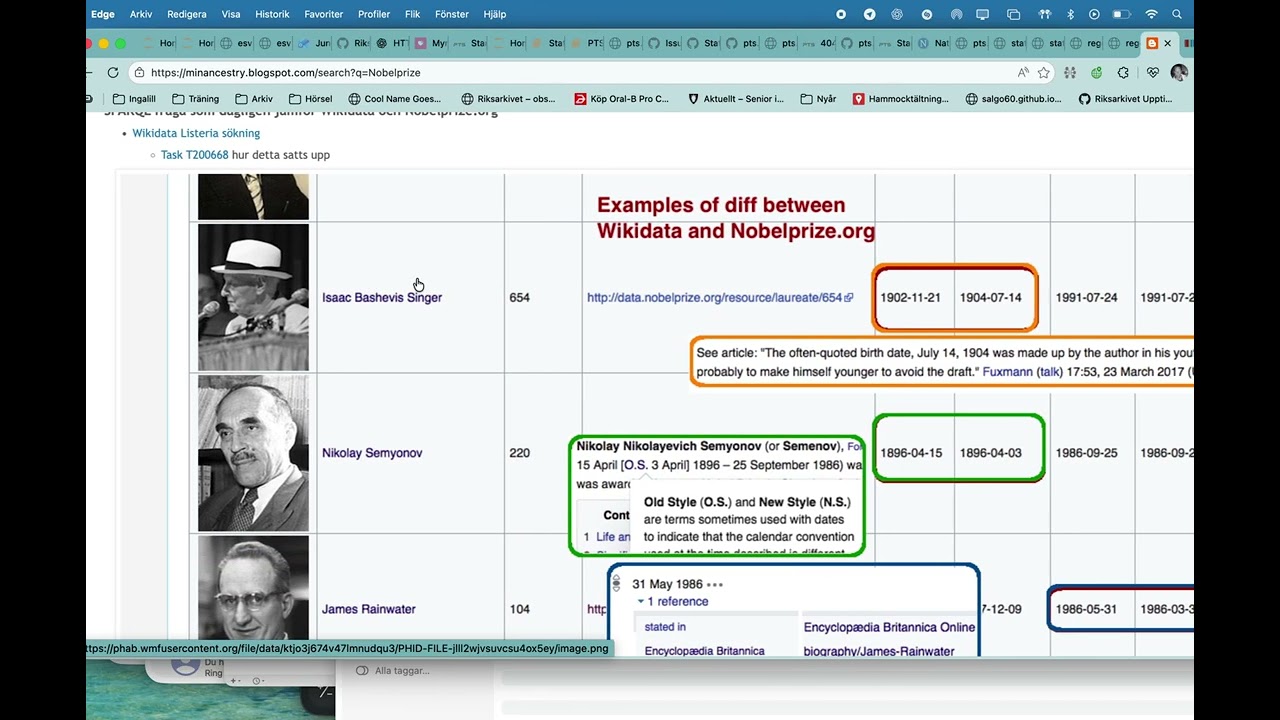Screen dimensions: 1280x720
Task: Open the Redigera menu
Action: tap(187, 14)
